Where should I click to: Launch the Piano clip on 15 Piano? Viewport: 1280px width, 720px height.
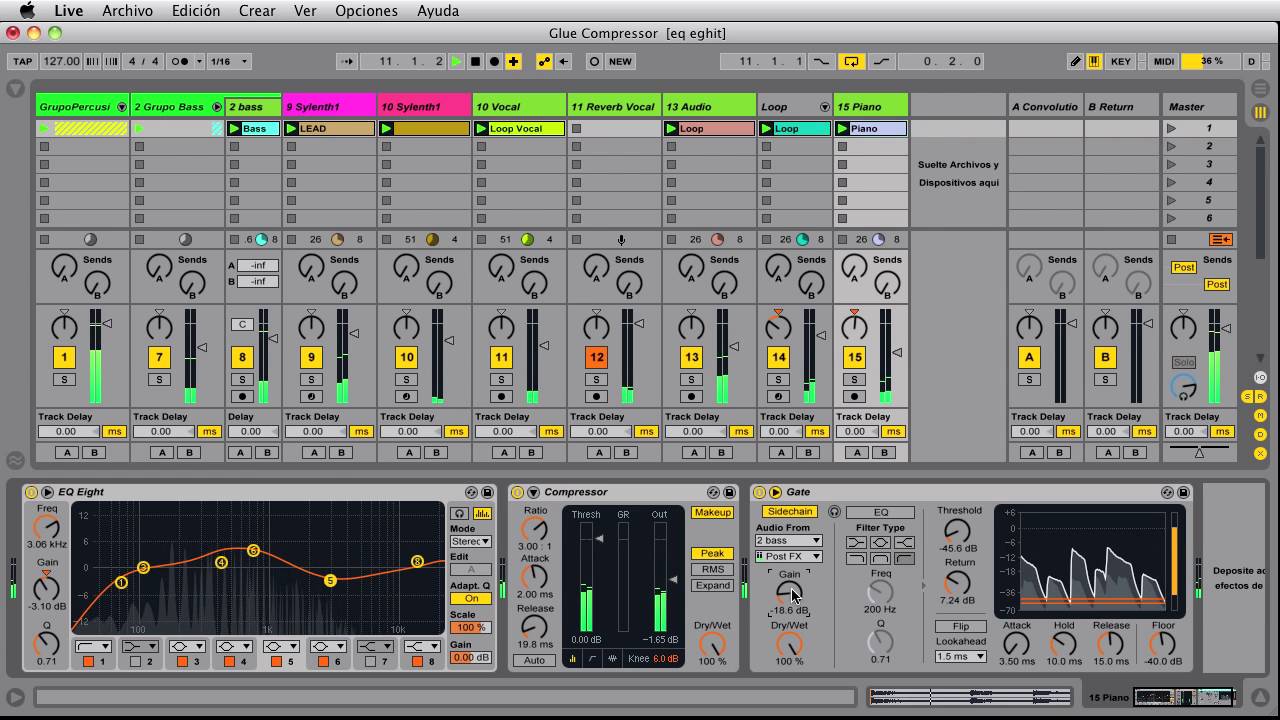pos(843,129)
